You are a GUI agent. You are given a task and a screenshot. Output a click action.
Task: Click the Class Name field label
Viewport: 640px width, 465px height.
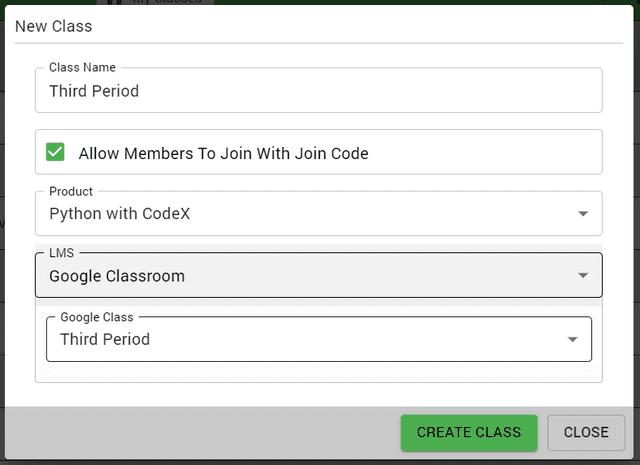point(82,68)
